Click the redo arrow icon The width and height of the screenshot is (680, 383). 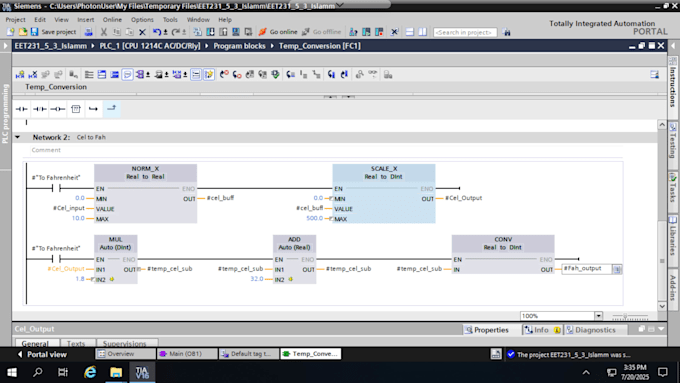pos(175,32)
